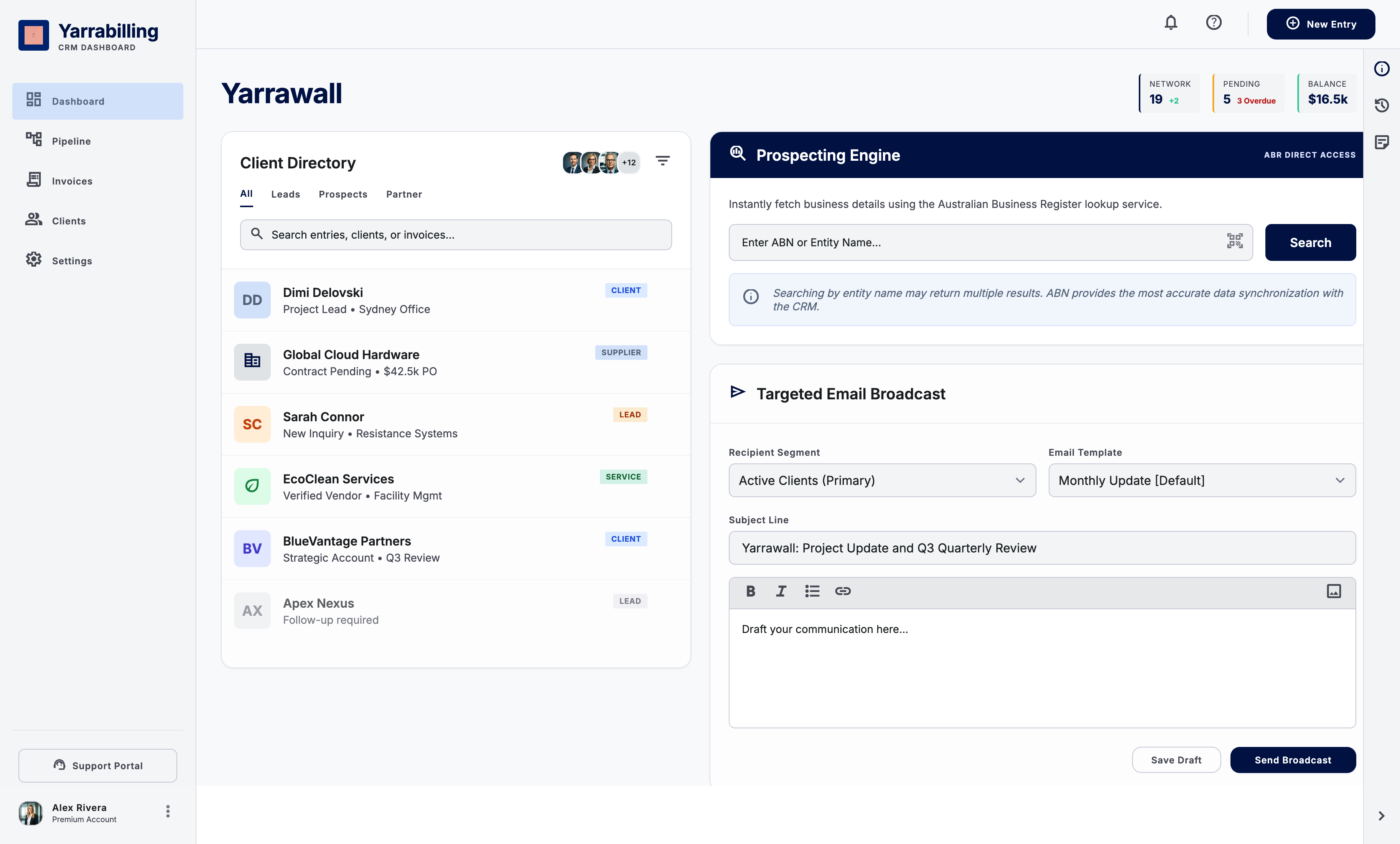Click the Targeted Email Broadcast send icon

738,392
